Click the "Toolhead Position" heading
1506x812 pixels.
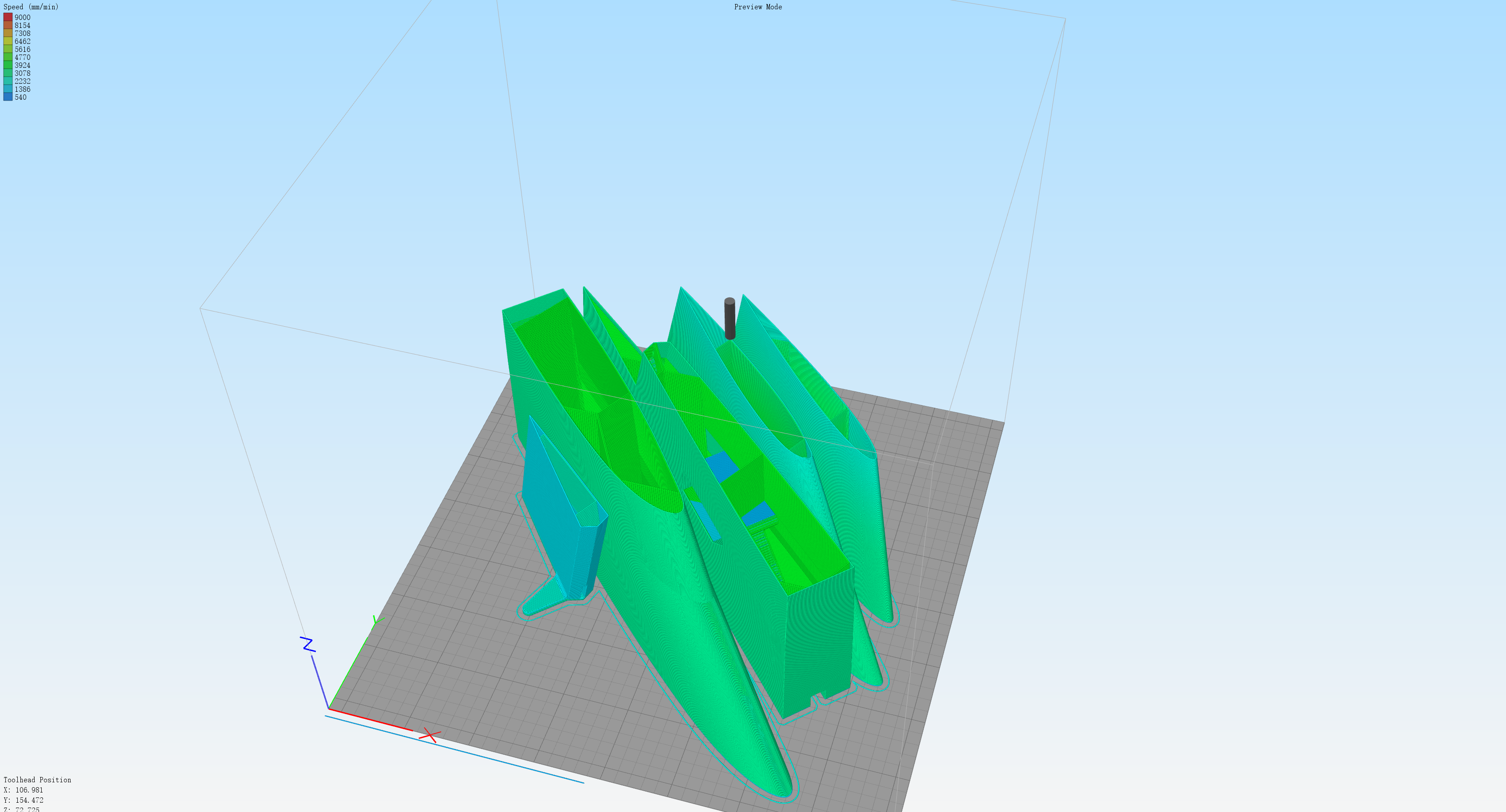click(37, 780)
